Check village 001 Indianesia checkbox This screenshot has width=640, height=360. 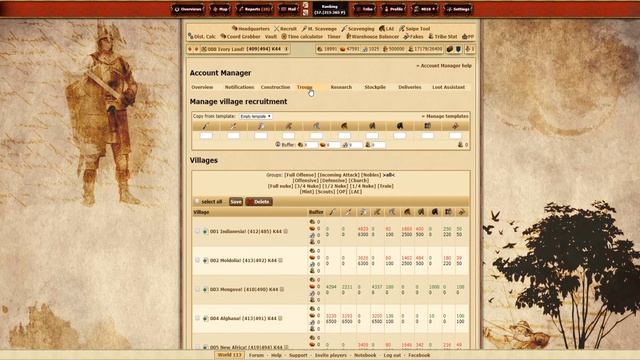coord(197,231)
